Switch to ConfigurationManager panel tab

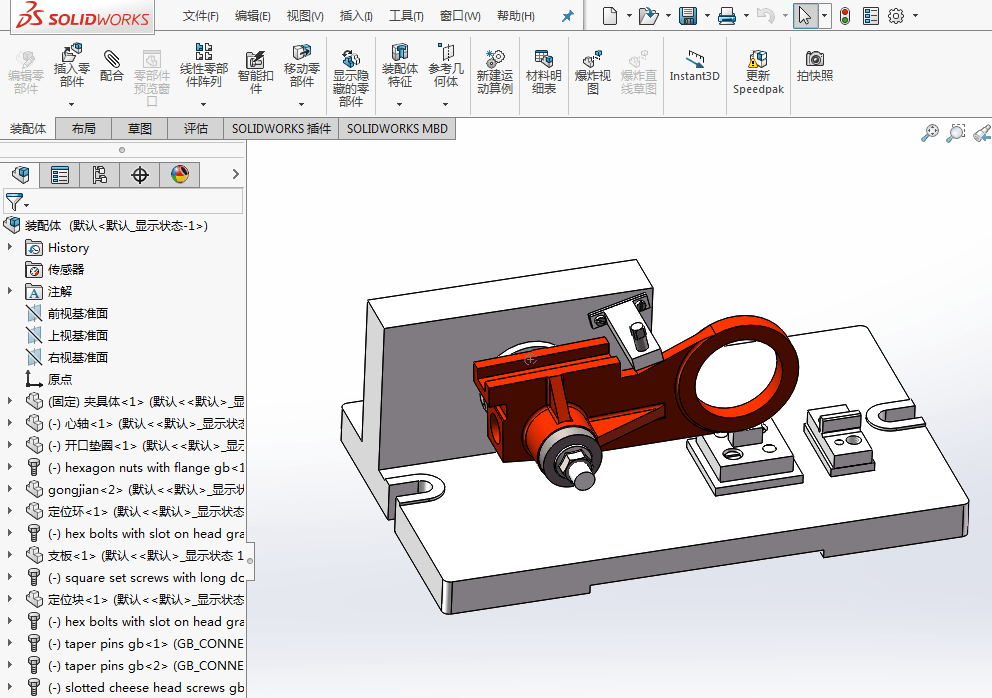click(99, 175)
